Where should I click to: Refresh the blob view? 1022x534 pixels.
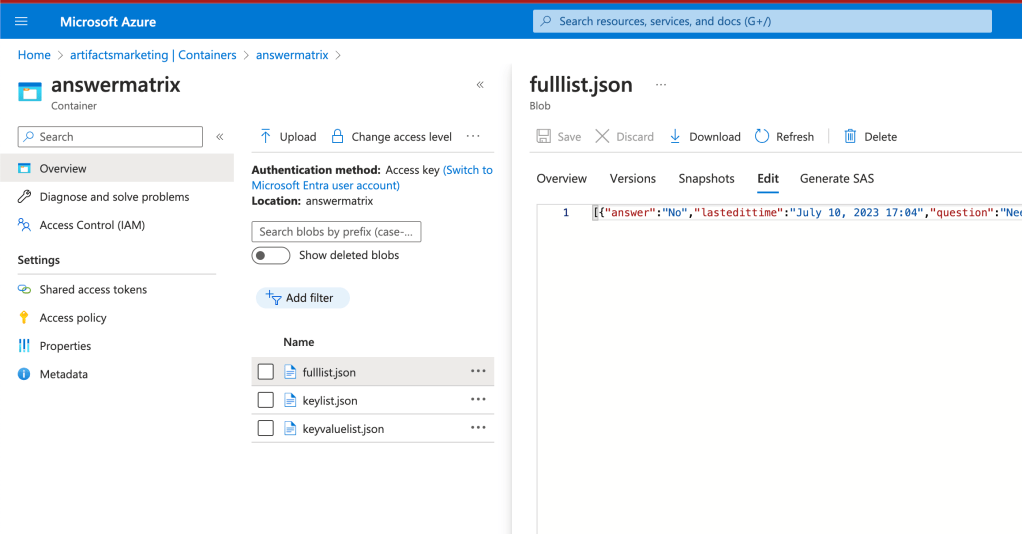[x=785, y=137]
